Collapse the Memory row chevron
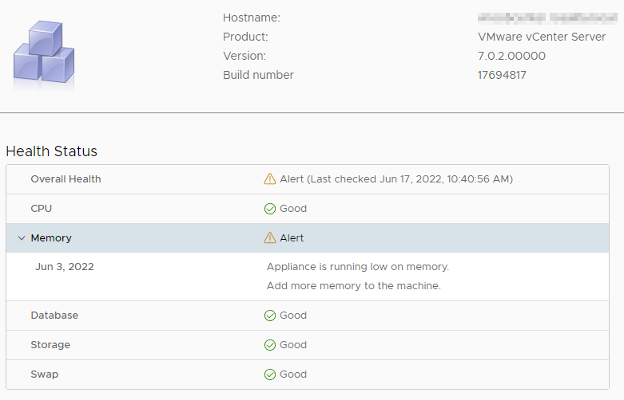 [x=21, y=238]
